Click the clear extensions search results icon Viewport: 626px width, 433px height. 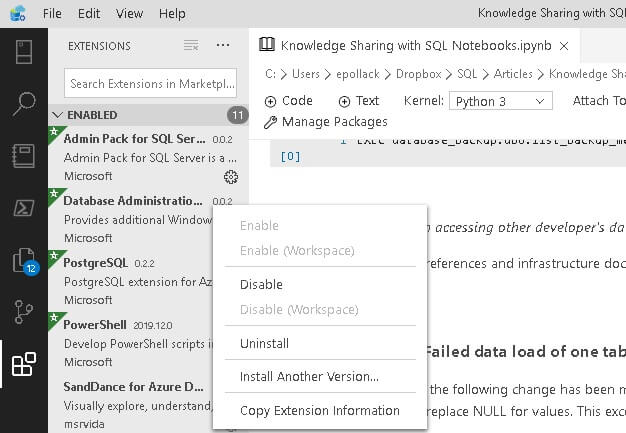[191, 46]
